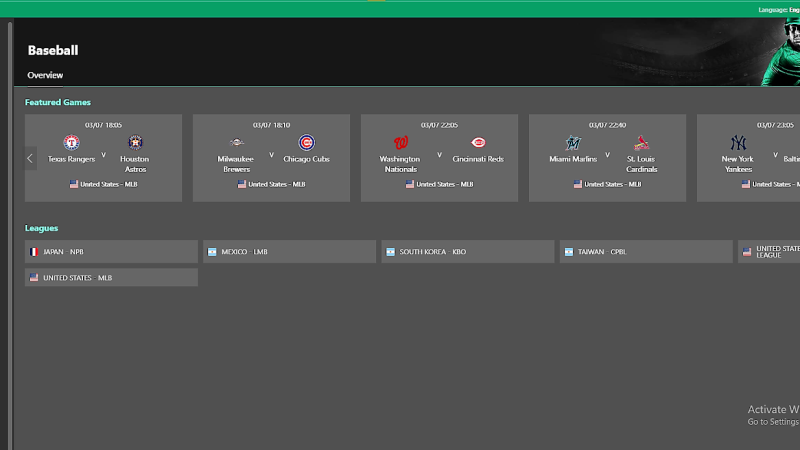Viewport: 800px width, 450px height.
Task: Open the United States - MLB league button
Action: click(111, 278)
